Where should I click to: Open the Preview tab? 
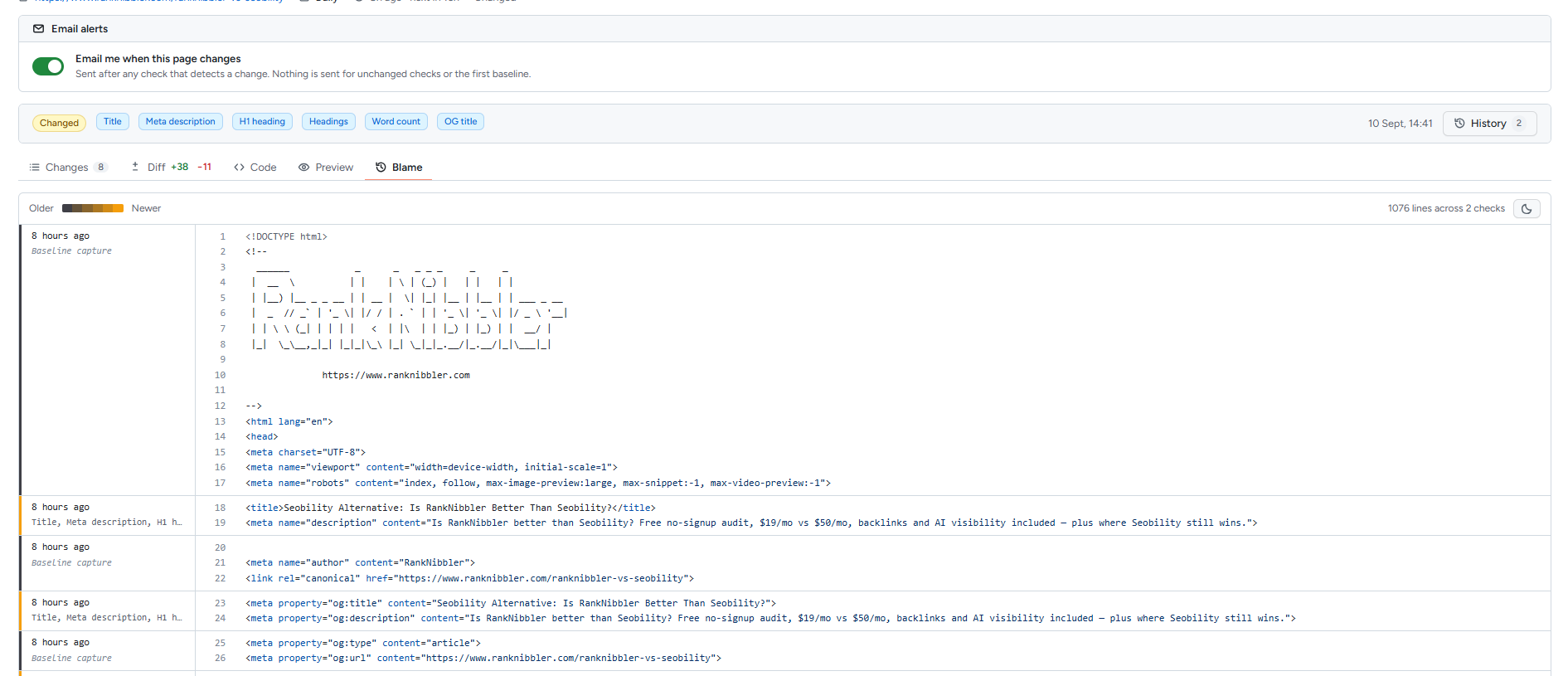tap(326, 167)
